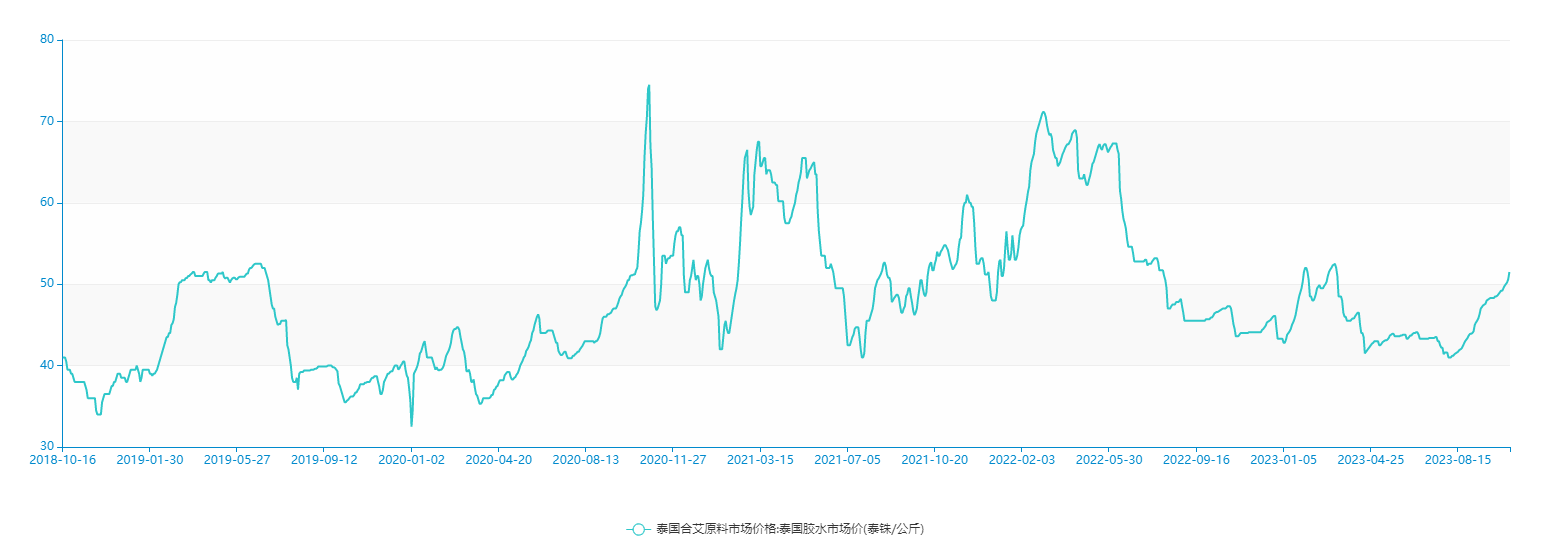Image resolution: width=1550 pixels, height=547 pixels.
Task: Select the 2020-01-02 x-axis date label
Action: (x=410, y=460)
